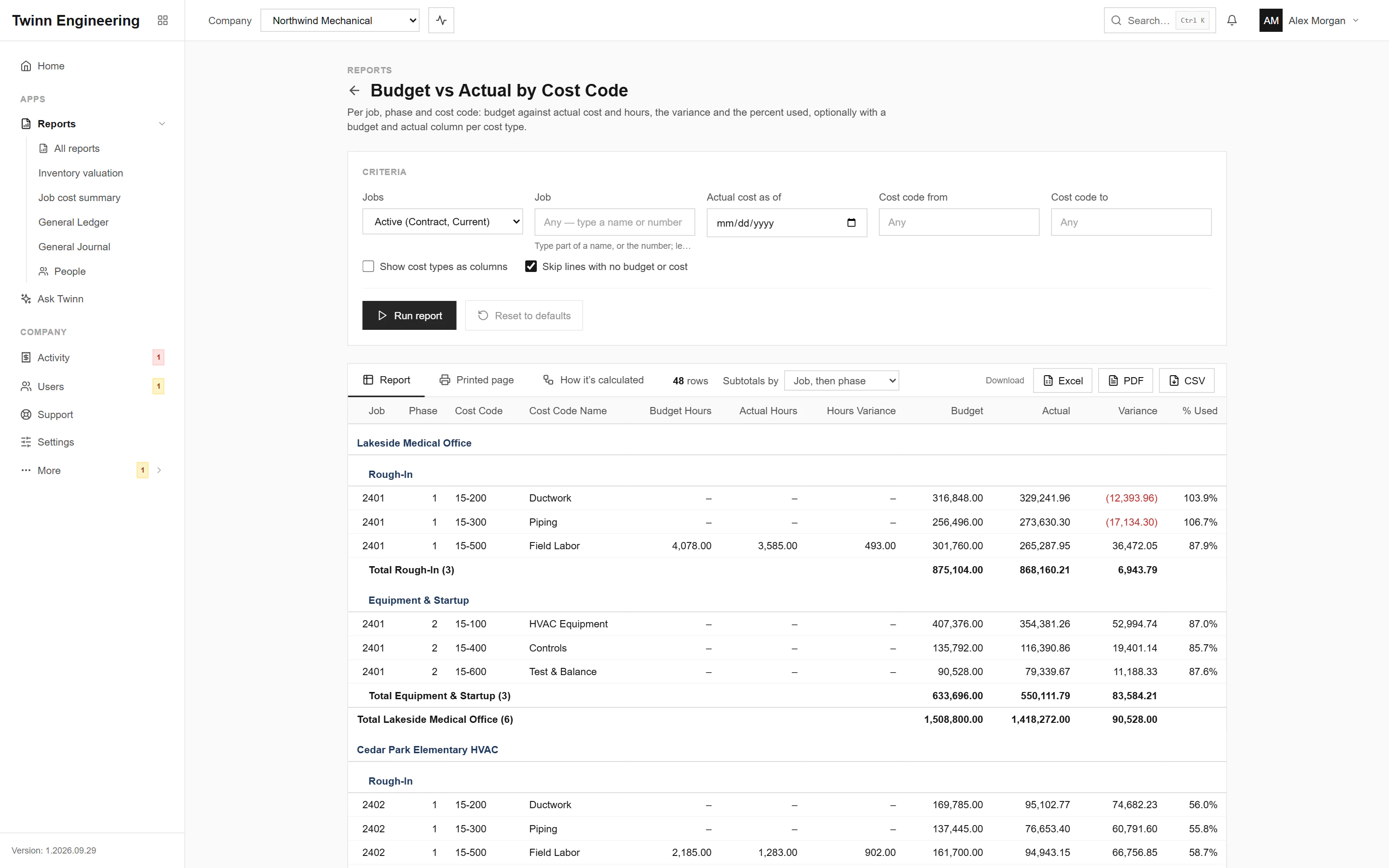1389x868 pixels.
Task: Switch to the Printed page tab
Action: coord(477,380)
